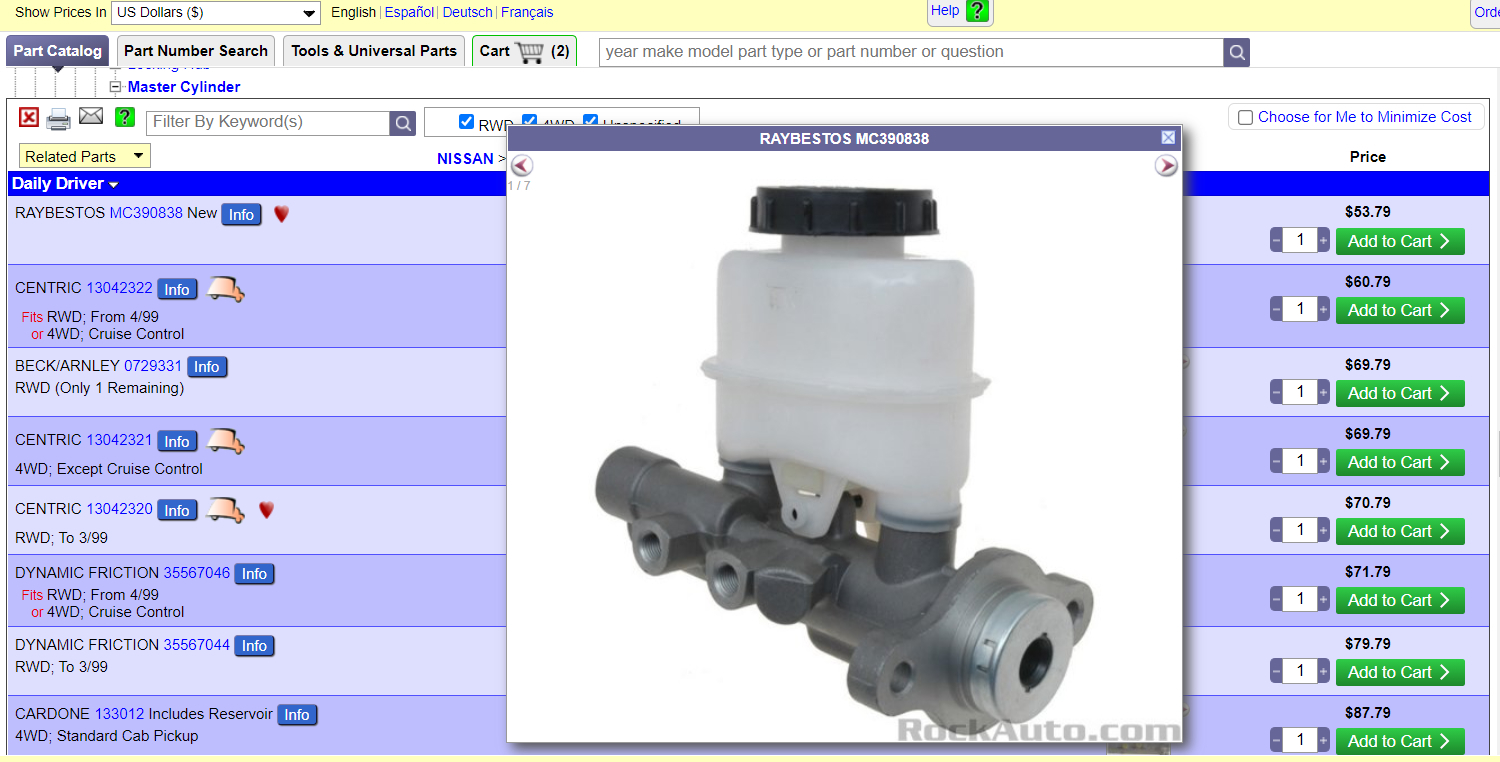
Task: Switch language to Español
Action: [x=409, y=13]
